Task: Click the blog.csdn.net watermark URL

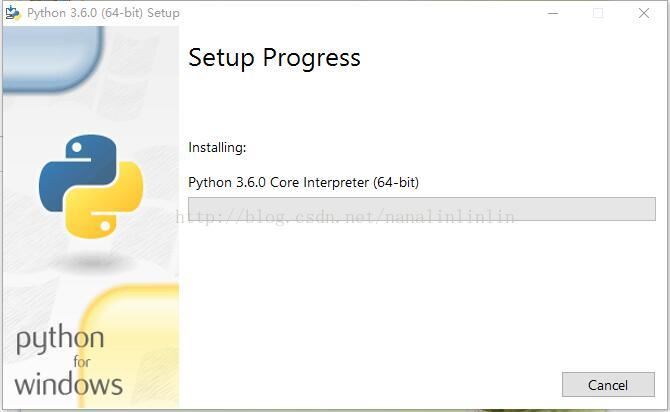Action: coord(345,217)
